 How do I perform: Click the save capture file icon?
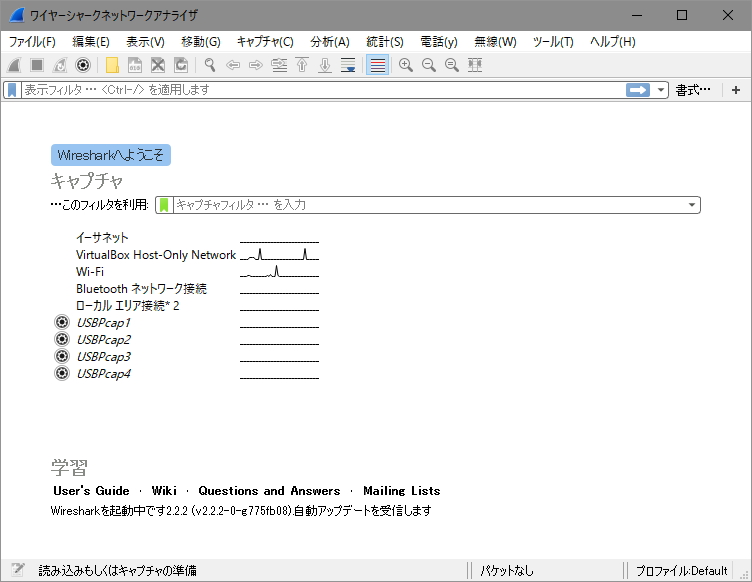135,65
